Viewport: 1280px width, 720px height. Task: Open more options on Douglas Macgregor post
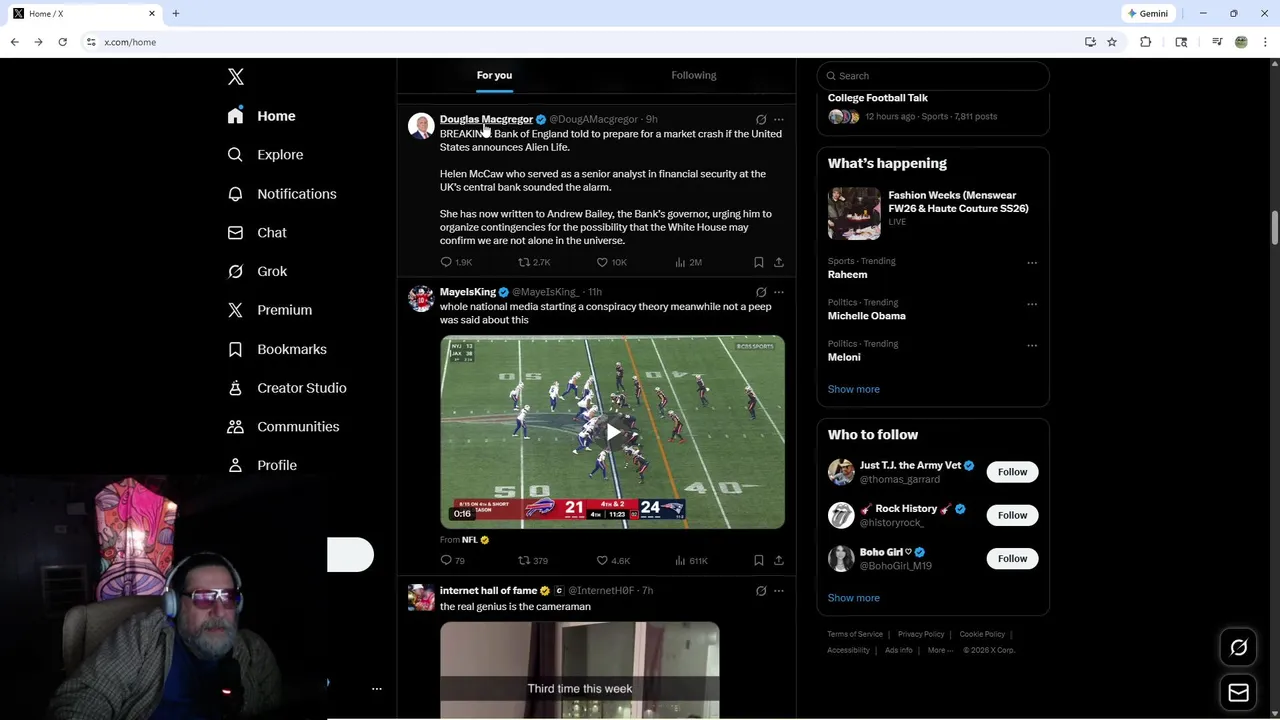tap(779, 120)
